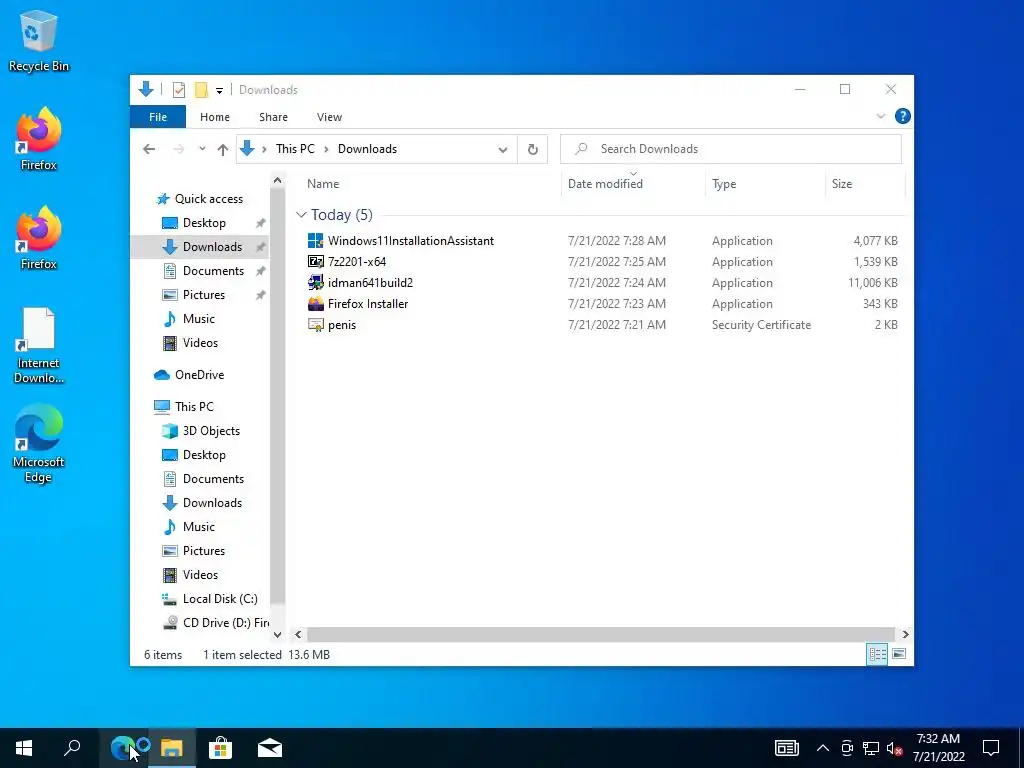Click This PC in the address bar
The image size is (1024, 768).
tap(295, 149)
